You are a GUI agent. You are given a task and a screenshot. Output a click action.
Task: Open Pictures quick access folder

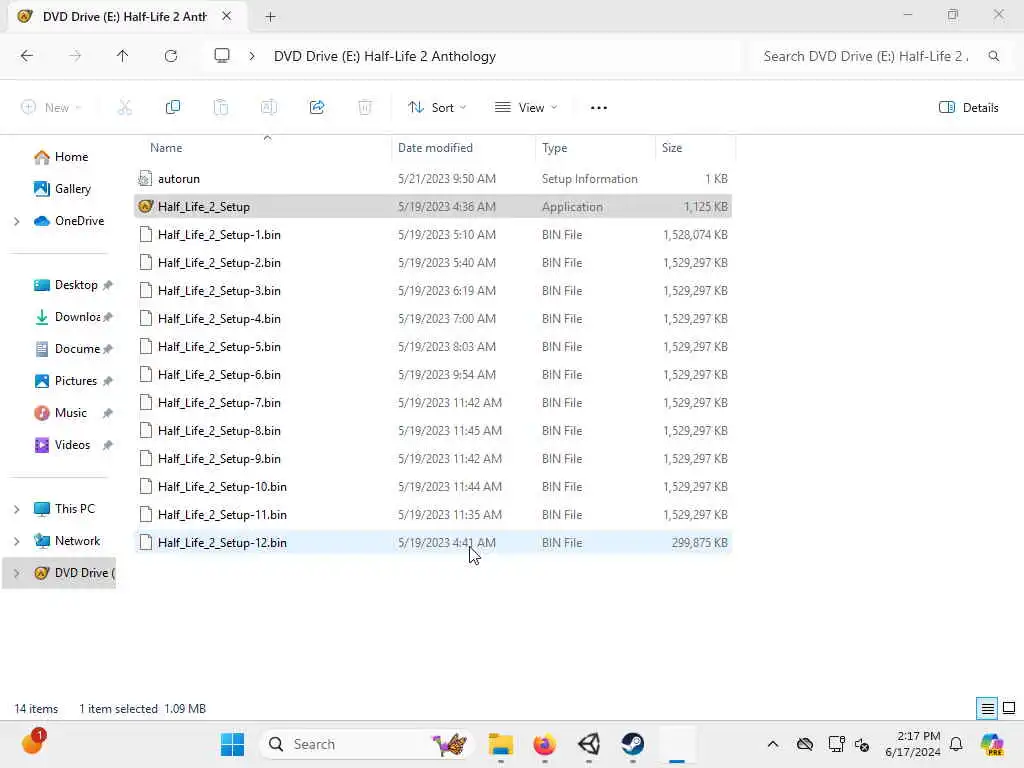pyautogui.click(x=65, y=381)
